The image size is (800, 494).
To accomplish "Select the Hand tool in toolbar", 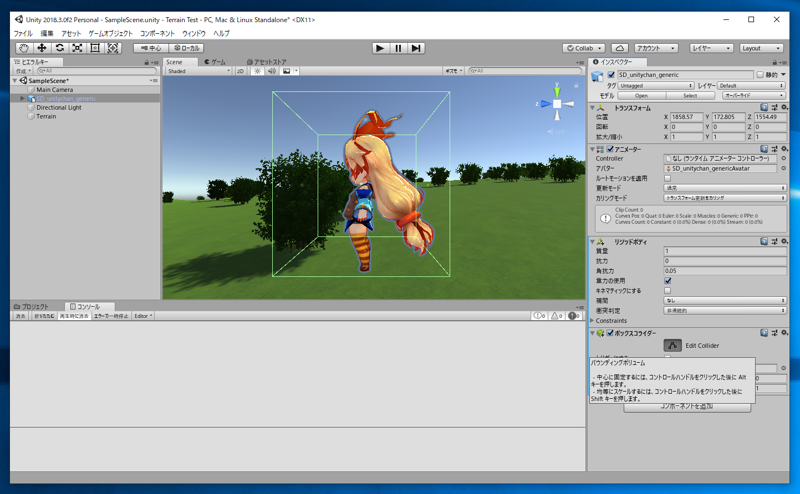I will tap(23, 48).
